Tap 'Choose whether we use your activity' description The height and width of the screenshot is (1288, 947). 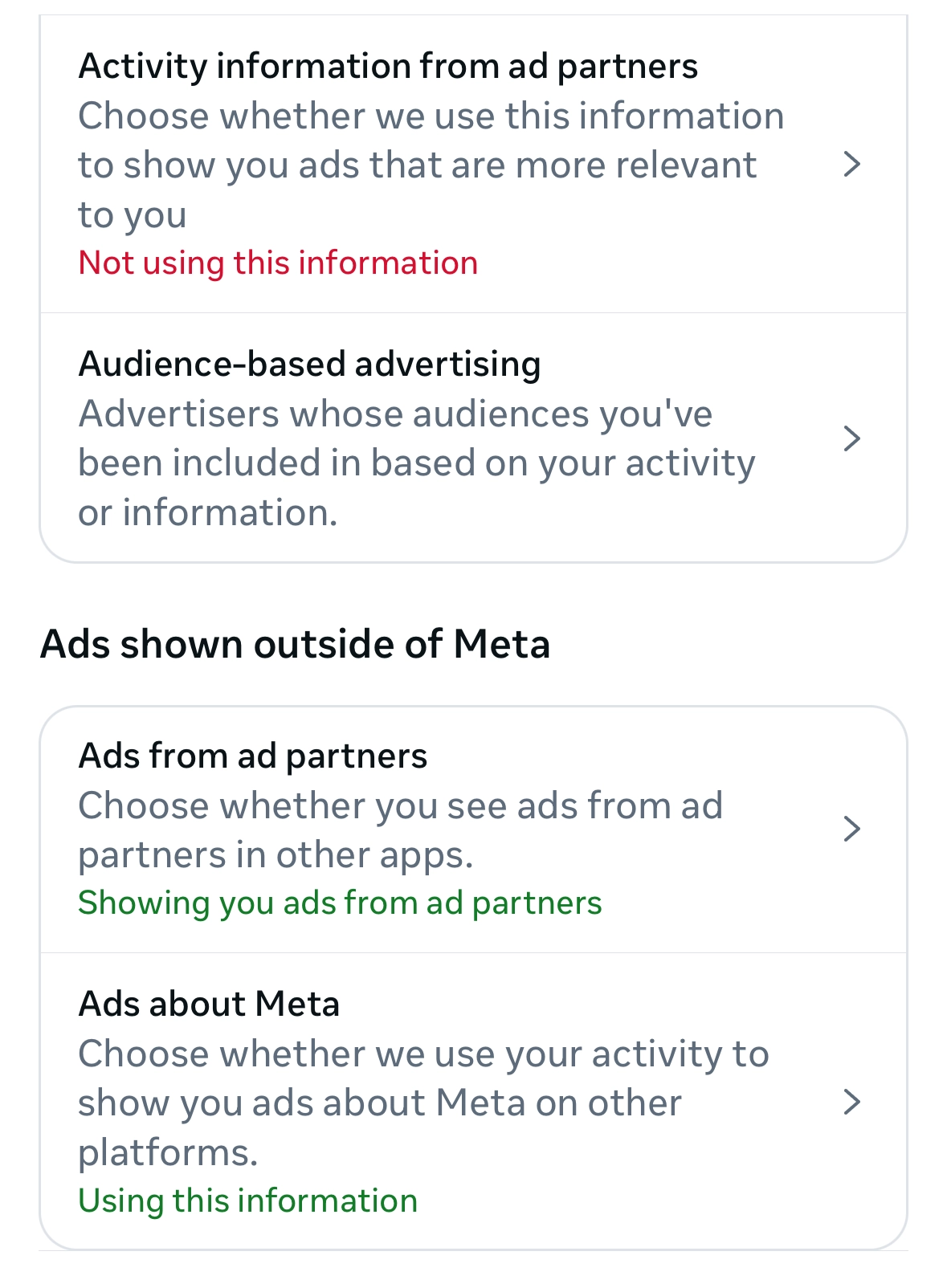423,1054
